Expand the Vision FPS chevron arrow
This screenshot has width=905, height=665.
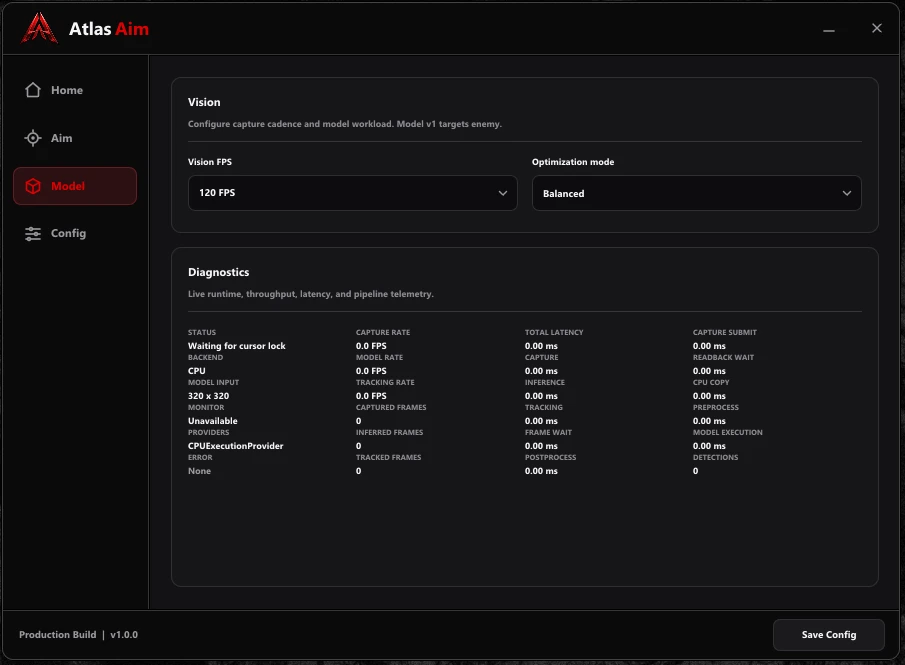pos(503,193)
